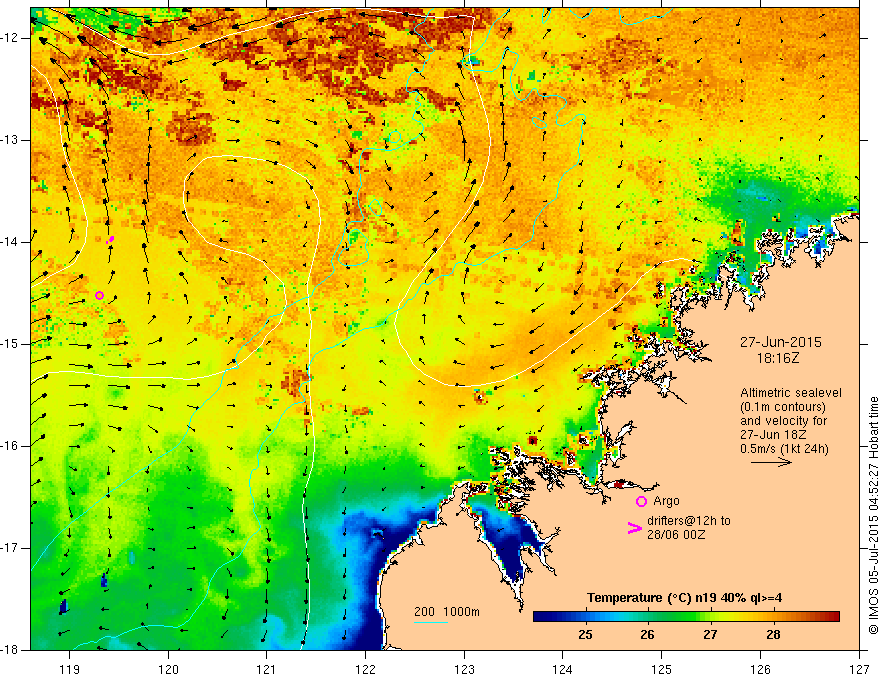Click the latitude axis label -16

[x=10, y=446]
